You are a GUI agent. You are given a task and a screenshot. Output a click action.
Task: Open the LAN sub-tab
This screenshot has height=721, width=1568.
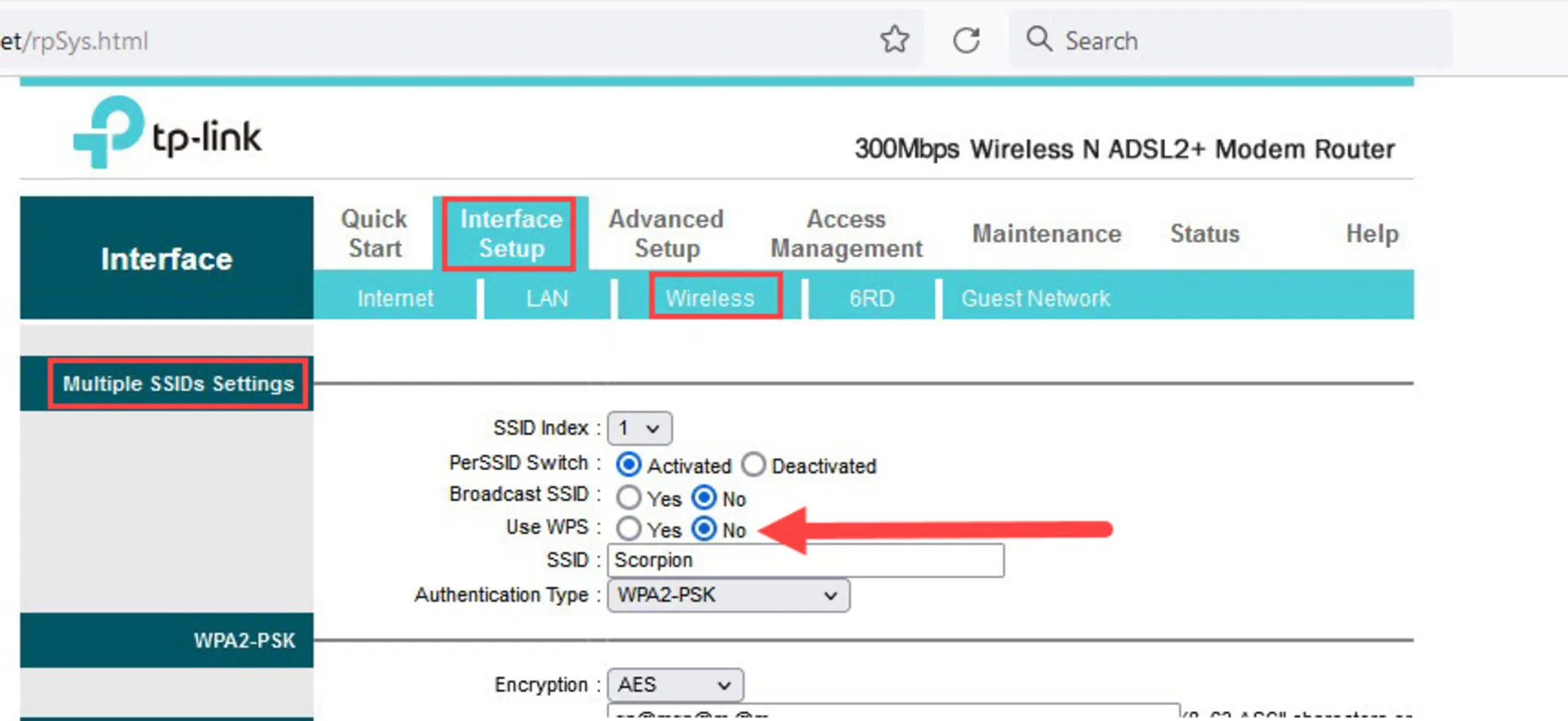(x=546, y=298)
